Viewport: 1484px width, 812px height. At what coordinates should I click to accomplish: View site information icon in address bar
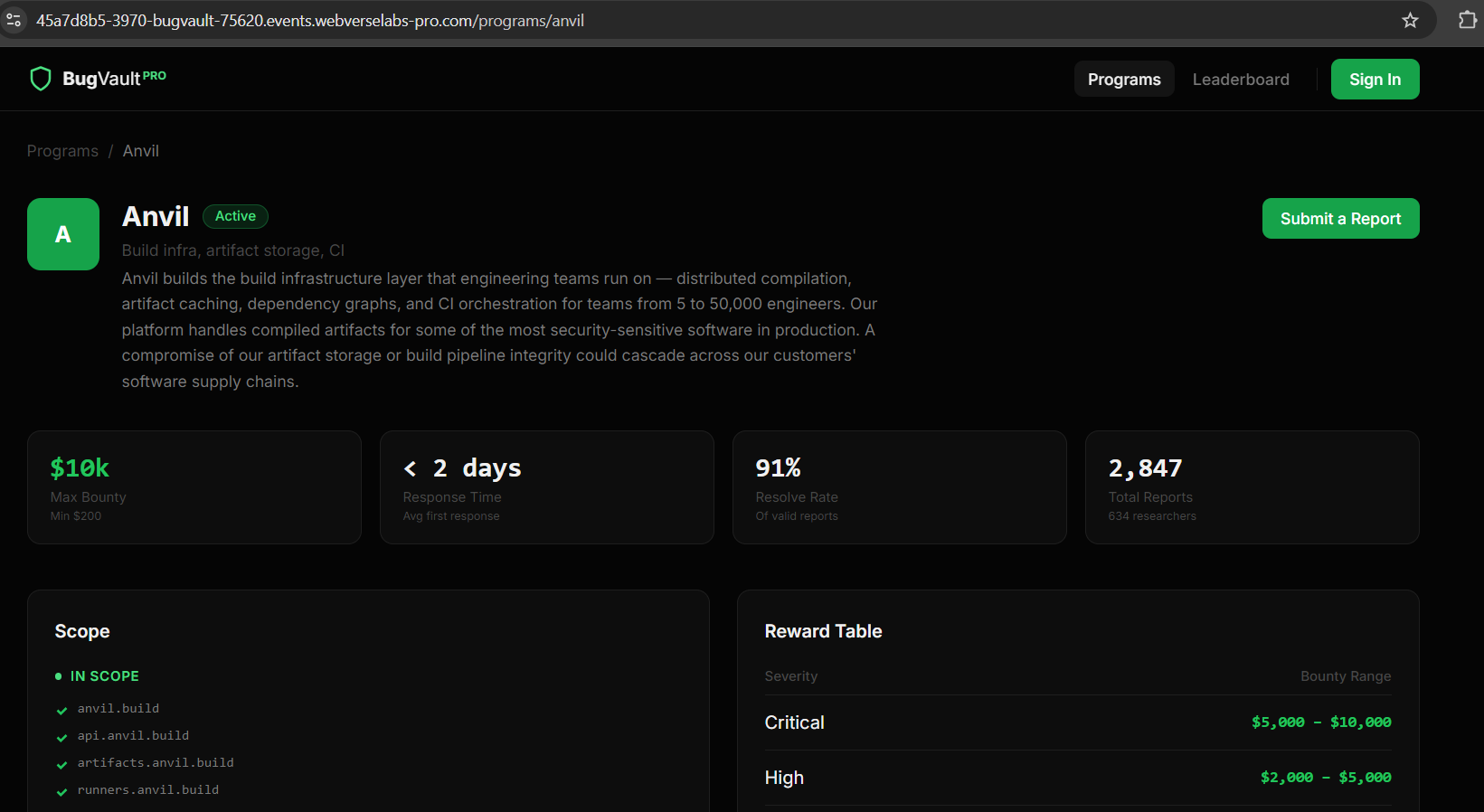[14, 20]
